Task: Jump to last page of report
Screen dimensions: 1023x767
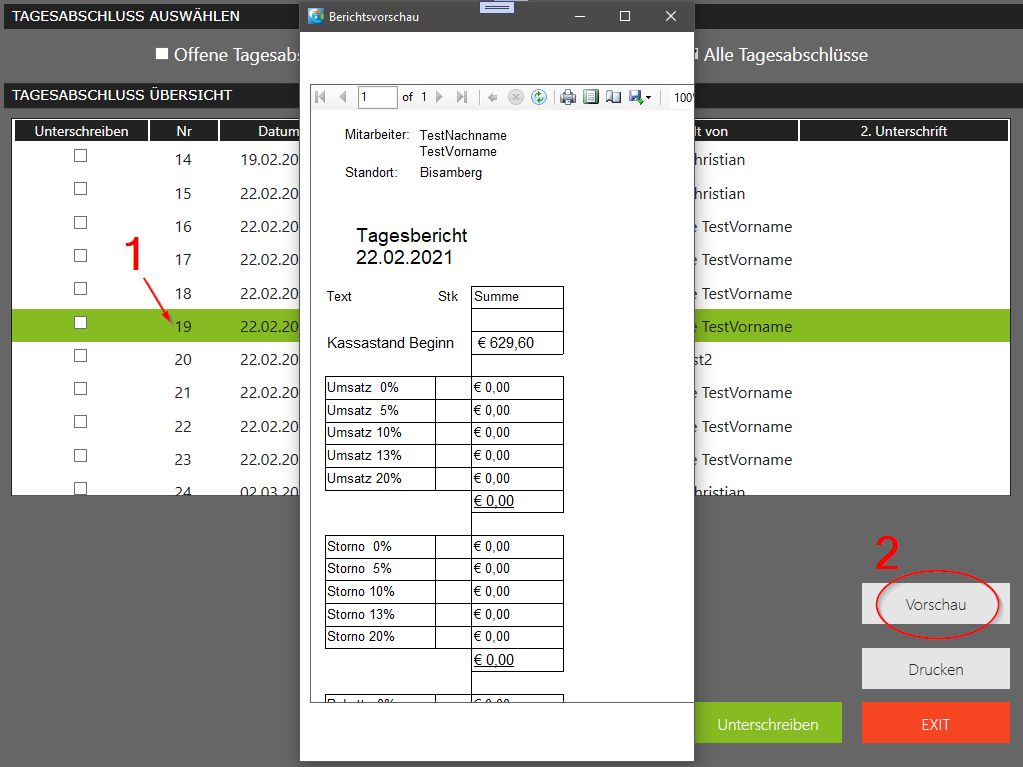Action: pyautogui.click(x=462, y=97)
